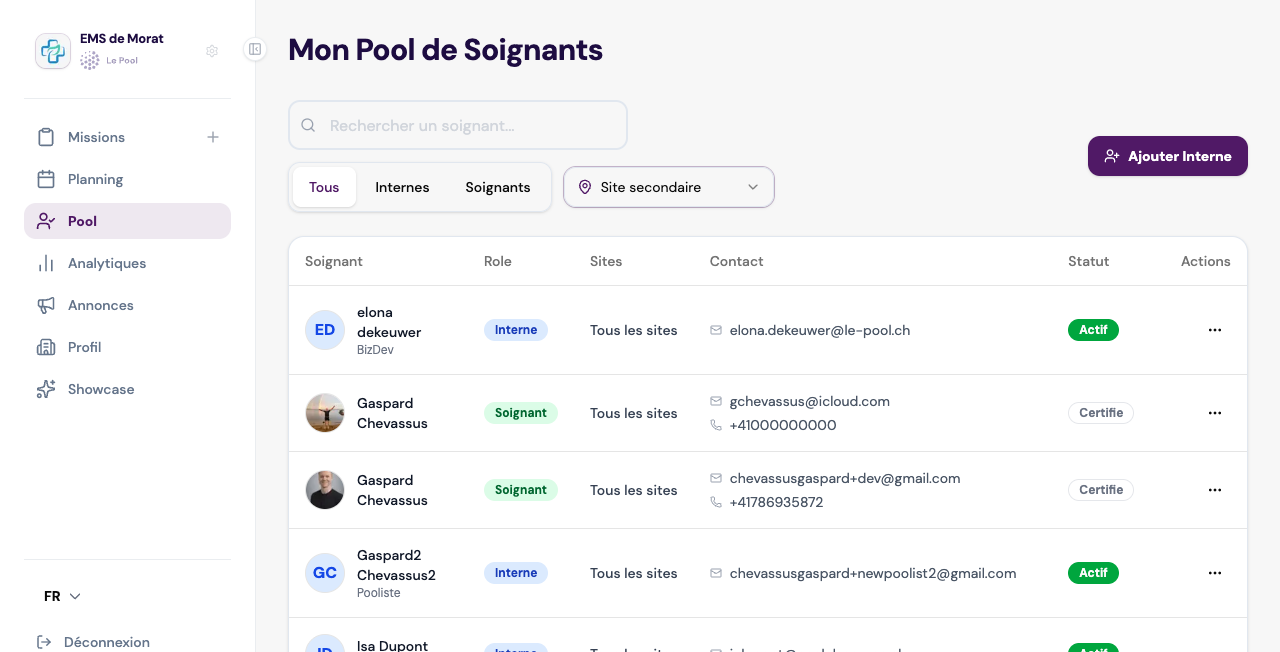This screenshot has width=1280, height=652.
Task: Open the Site secondaire dropdown
Action: tap(669, 187)
